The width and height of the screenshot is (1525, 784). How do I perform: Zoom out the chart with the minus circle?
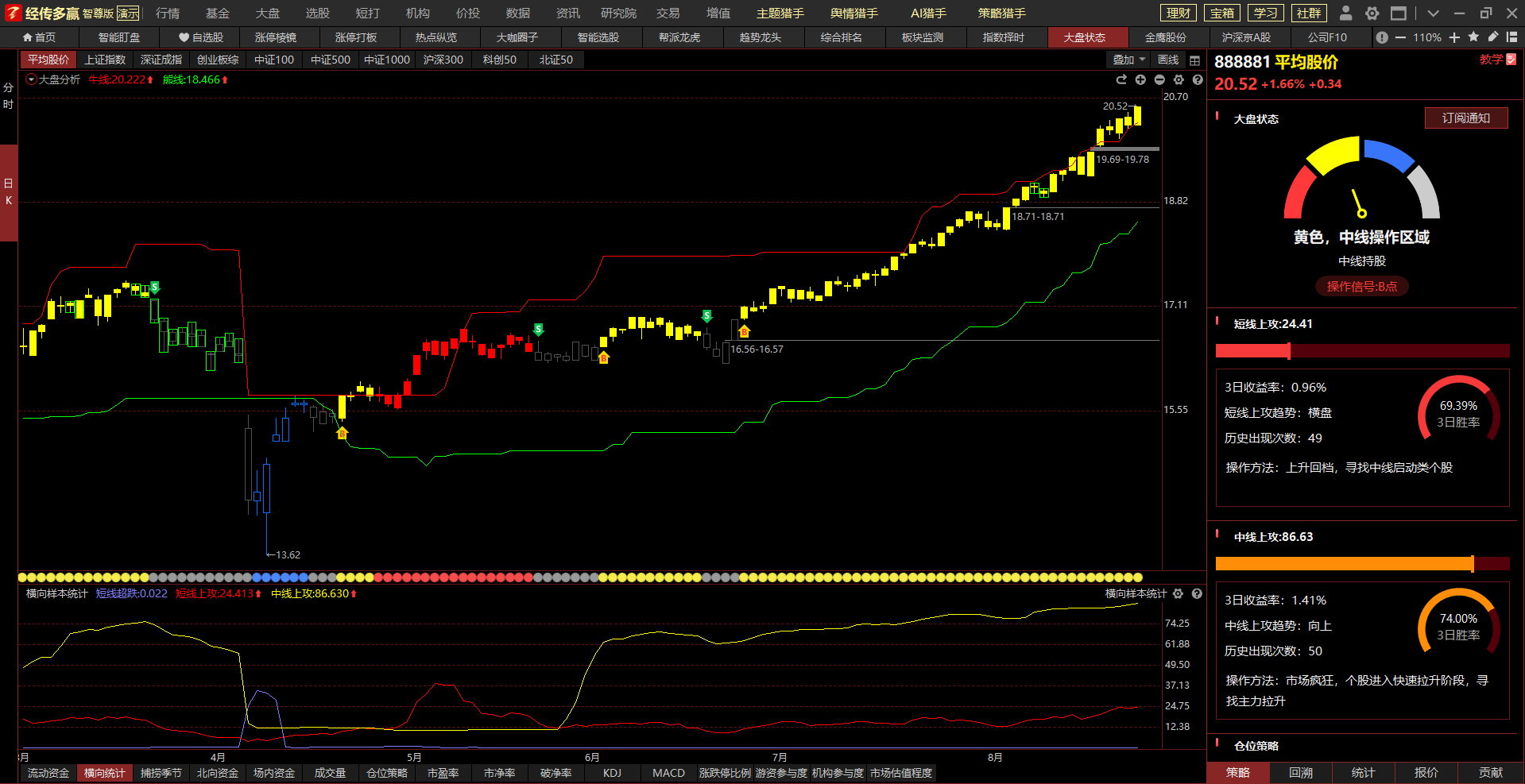tap(1159, 79)
